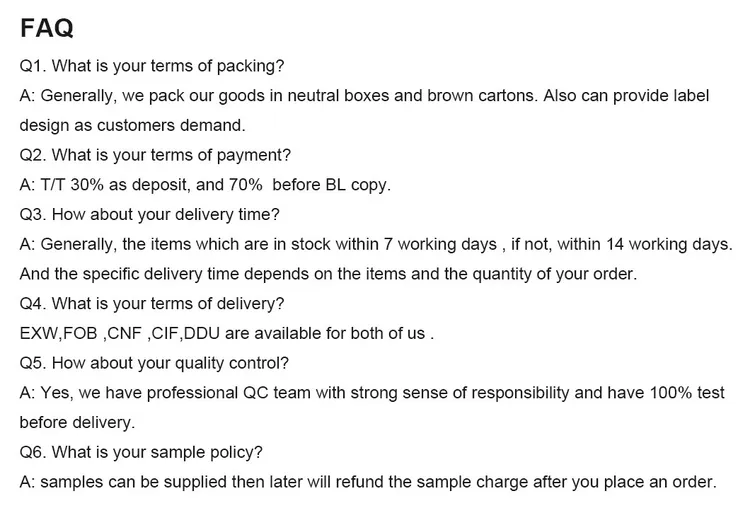Viewport: 750px width, 525px height.
Task: Click question Q5 about quality control
Action: 154,363
